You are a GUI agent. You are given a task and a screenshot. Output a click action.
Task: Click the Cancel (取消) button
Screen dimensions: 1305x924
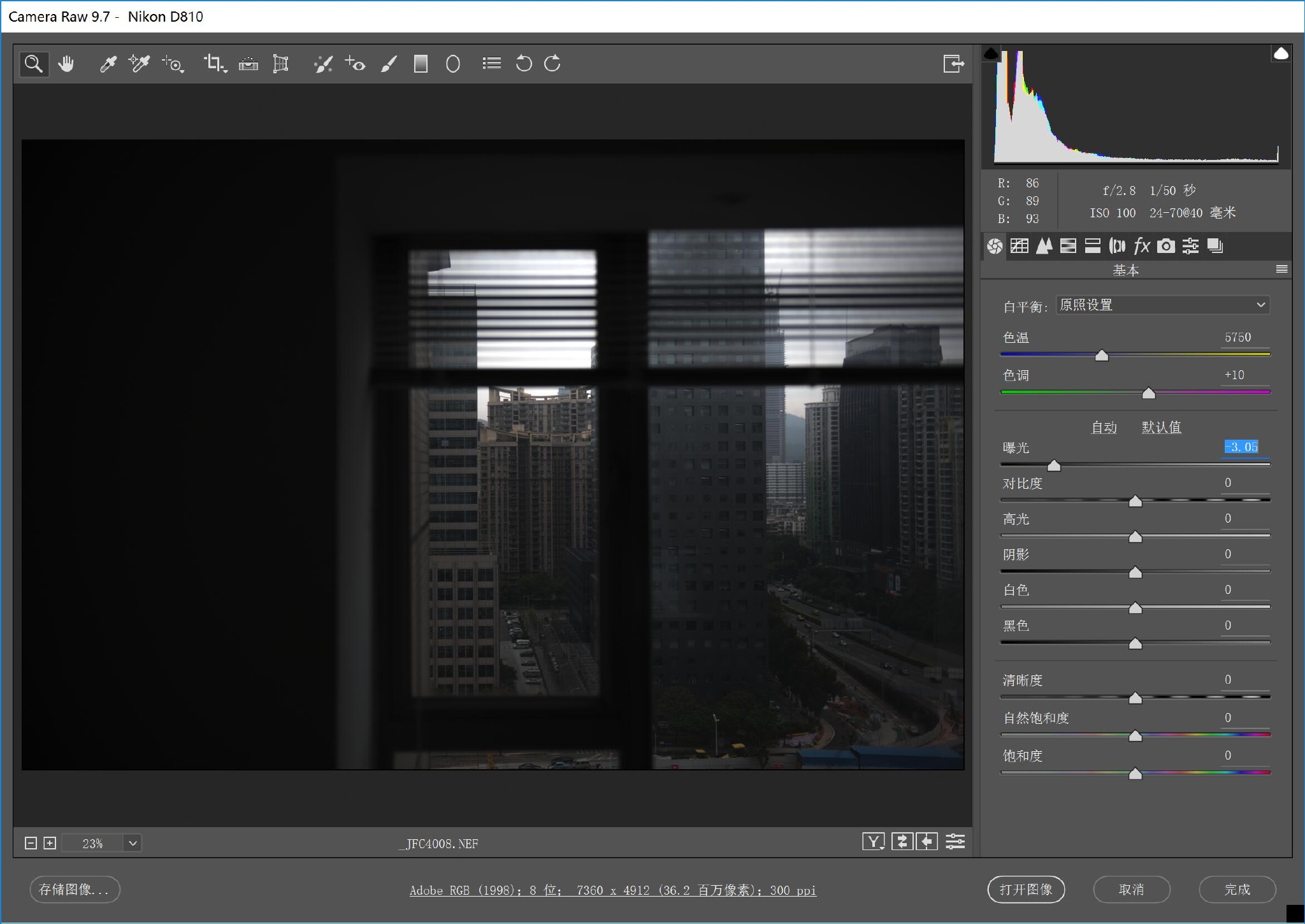coord(1132,890)
